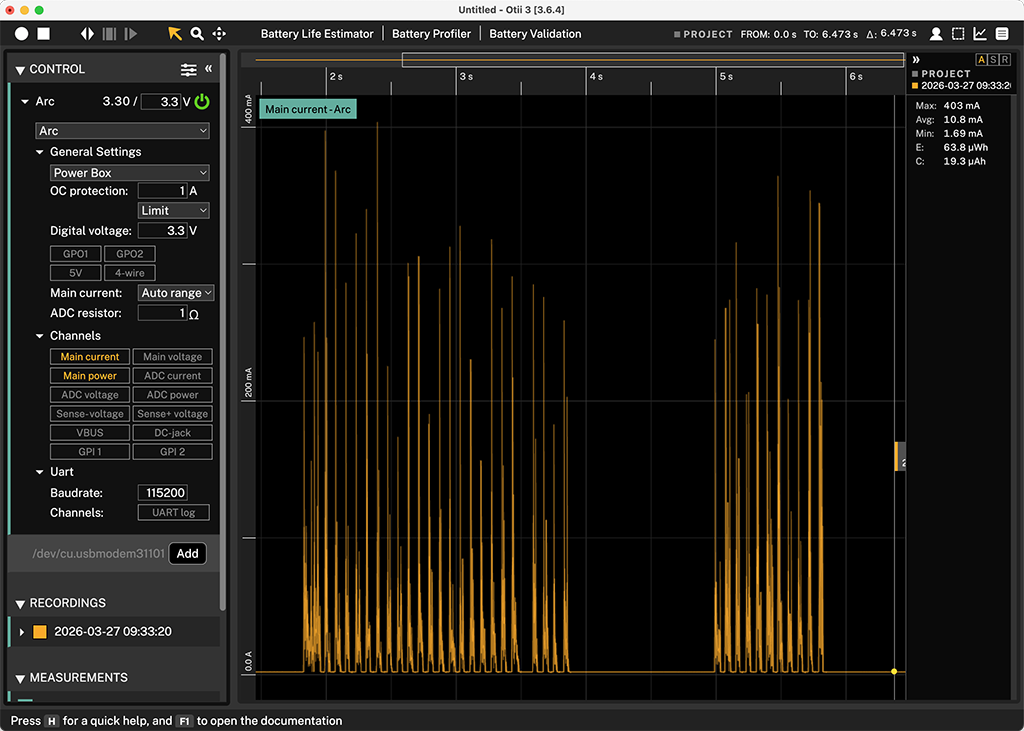
Task: Collapse the left sidebar with double chevron
Action: coord(208,68)
